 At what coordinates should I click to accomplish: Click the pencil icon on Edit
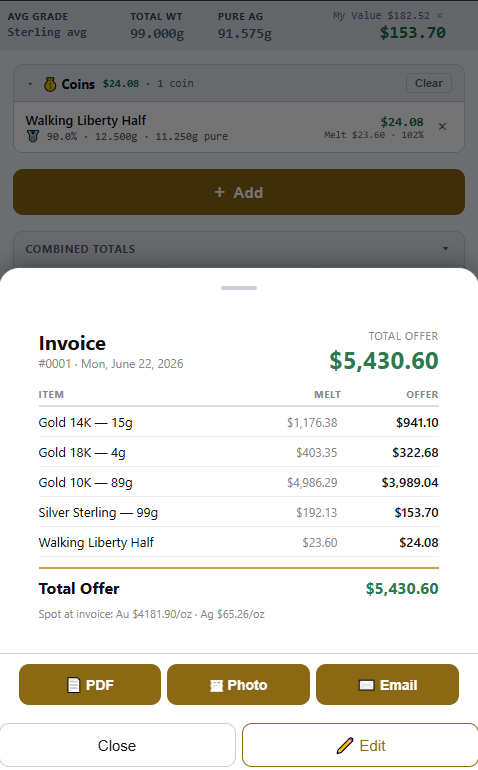(x=345, y=745)
